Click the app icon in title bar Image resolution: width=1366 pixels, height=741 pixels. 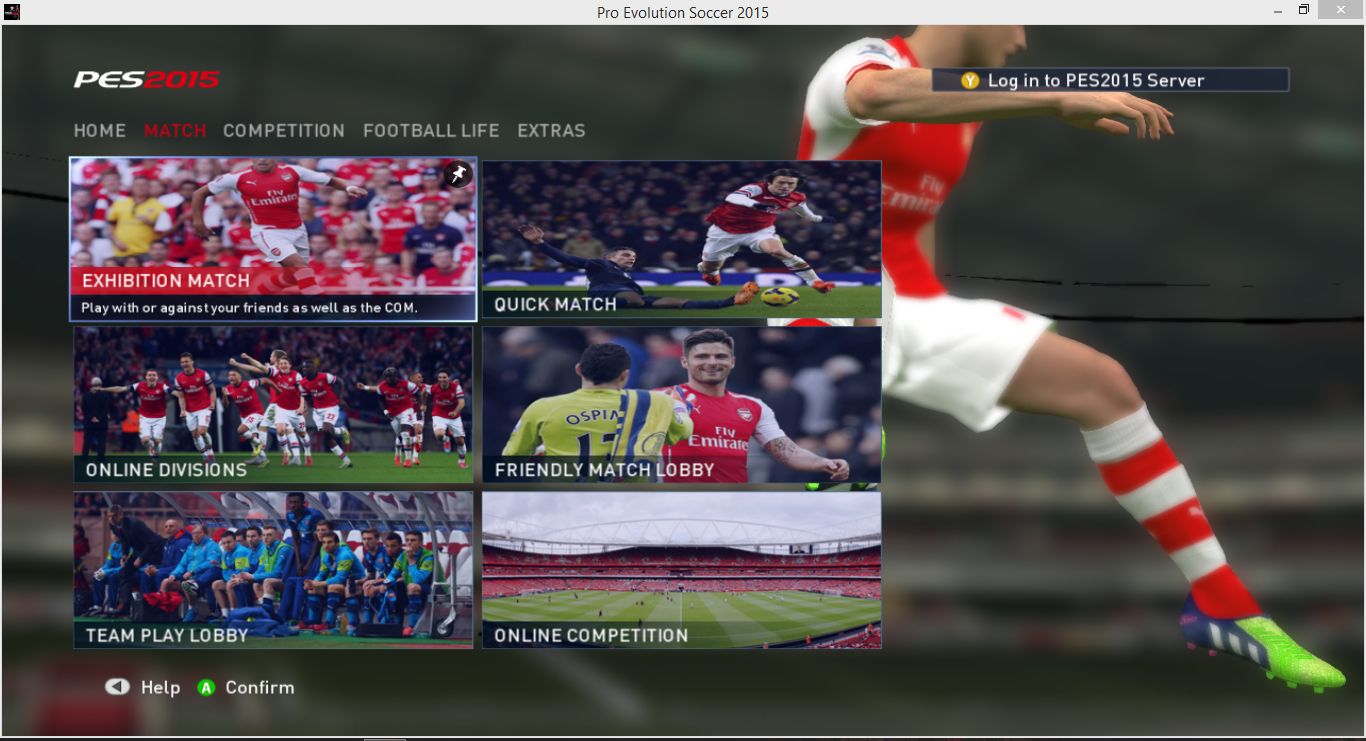(x=12, y=12)
